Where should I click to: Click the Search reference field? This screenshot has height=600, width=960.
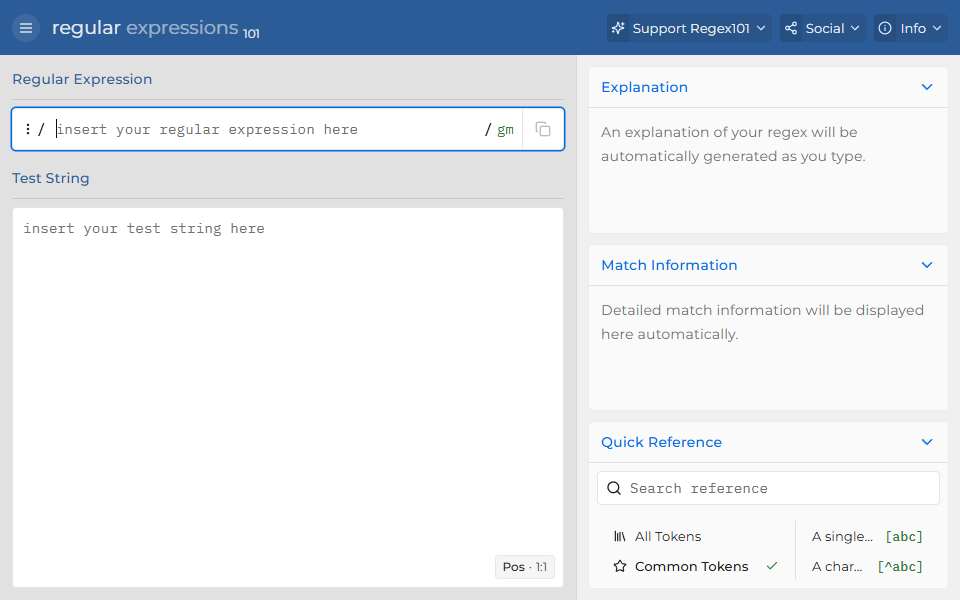pyautogui.click(x=768, y=488)
